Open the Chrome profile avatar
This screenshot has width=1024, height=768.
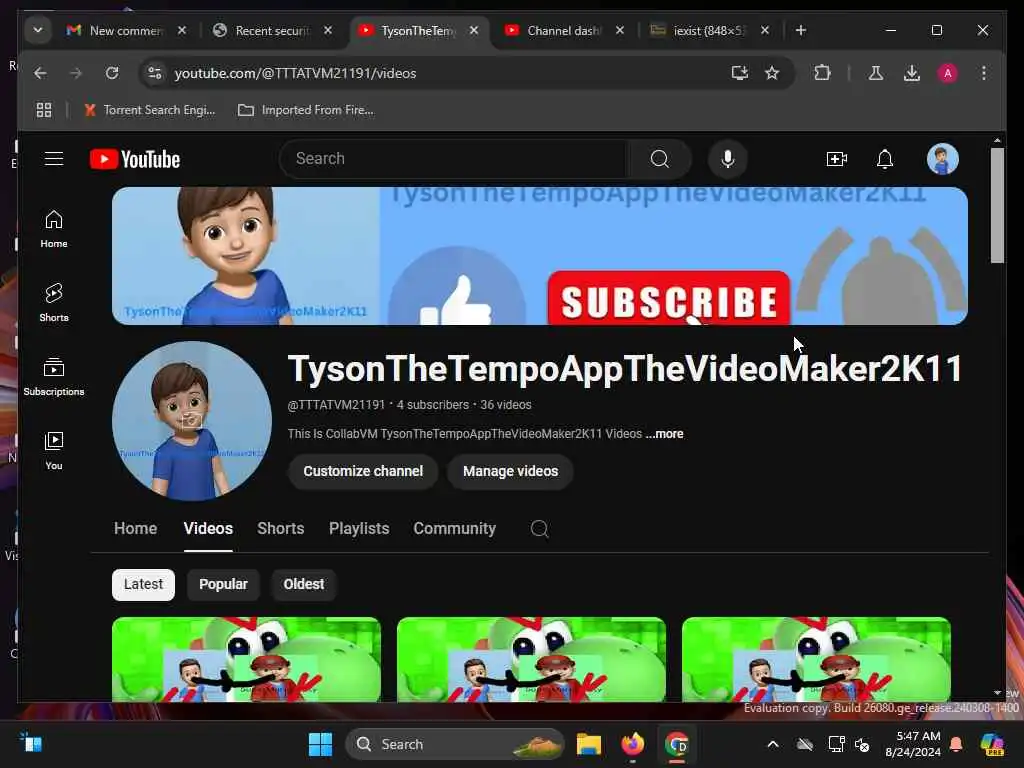tap(948, 73)
